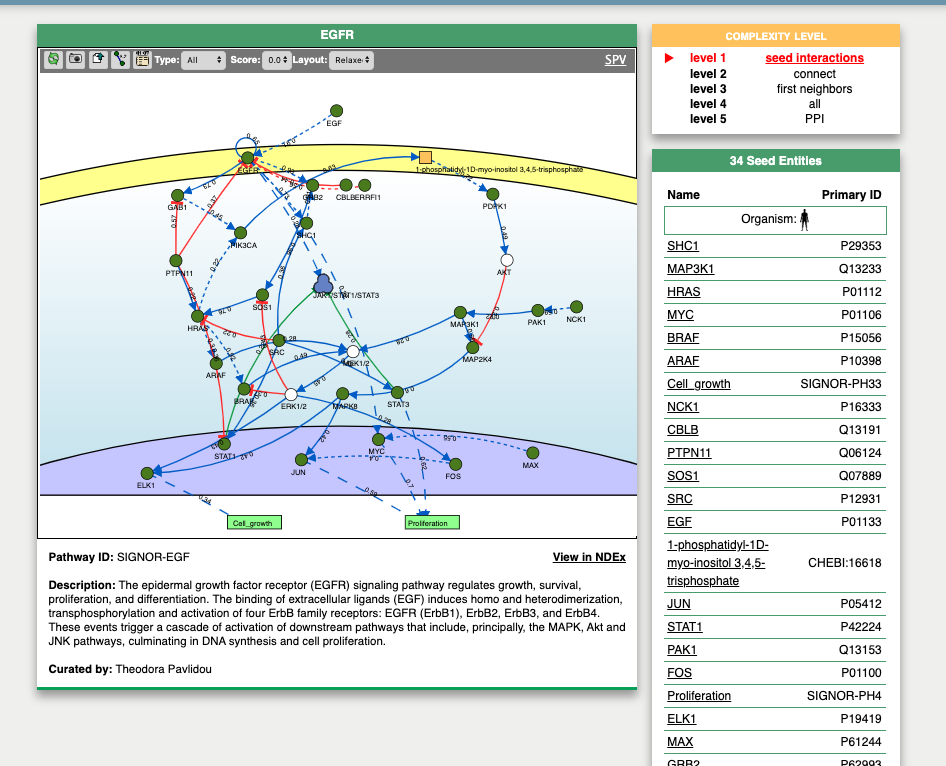Viewport: 946px width, 766px height.
Task: Toggle the edge score display icon
Action: pyautogui.click(x=121, y=59)
